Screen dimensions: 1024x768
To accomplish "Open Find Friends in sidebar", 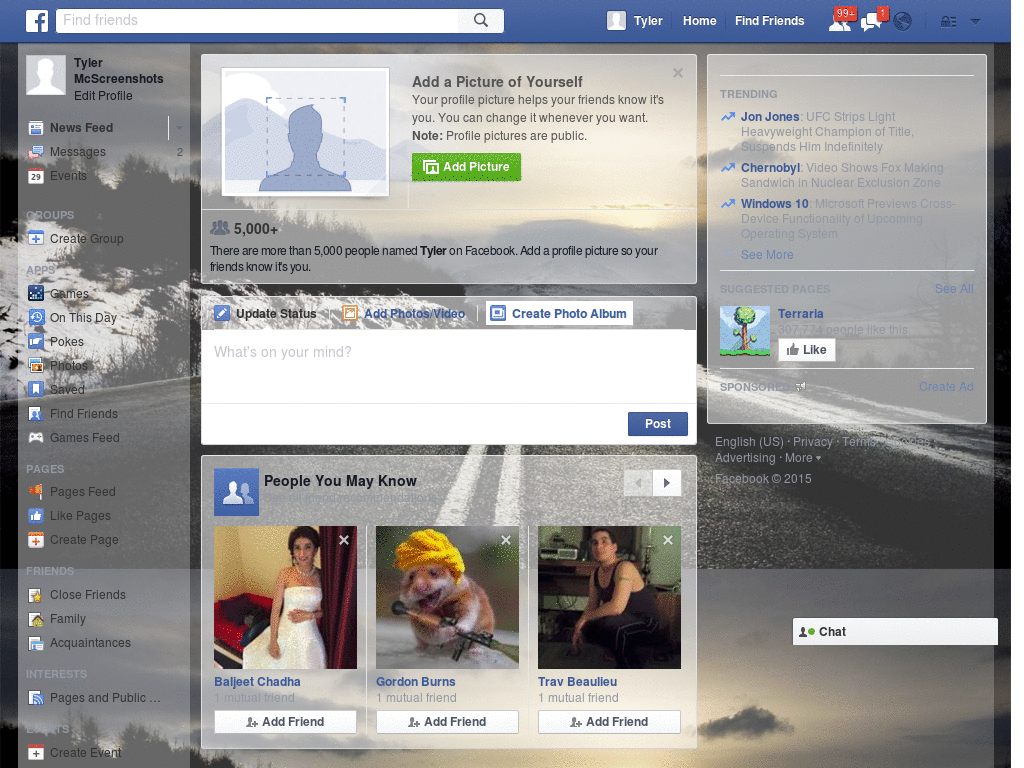I will (x=84, y=414).
